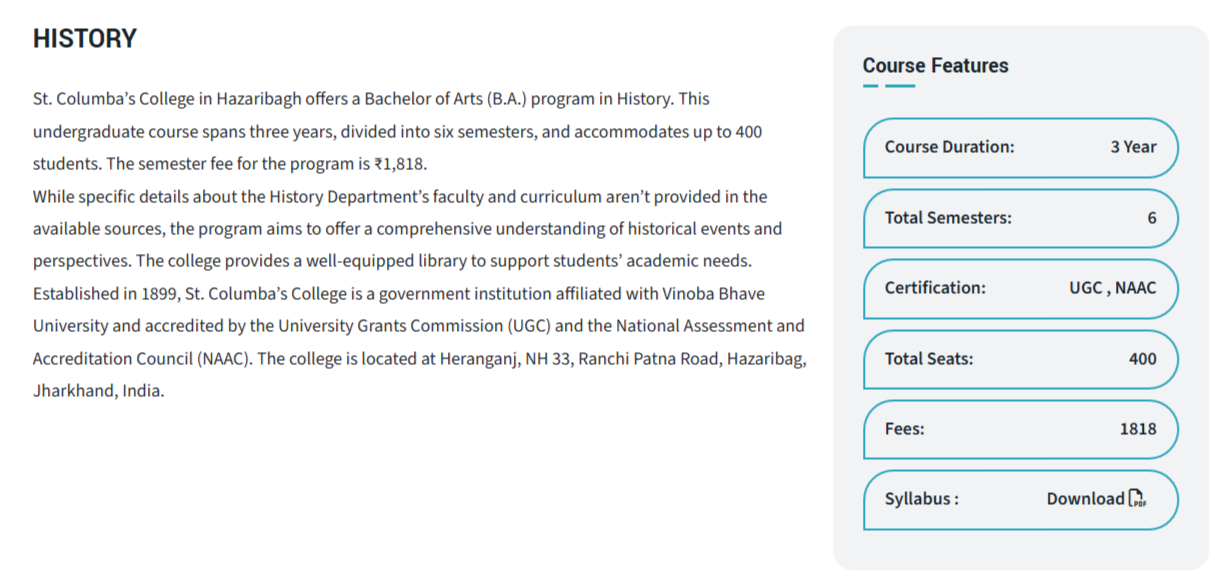The height and width of the screenshot is (576, 1215).
Task: Download the syllabus via the Download link
Action: (x=1085, y=499)
